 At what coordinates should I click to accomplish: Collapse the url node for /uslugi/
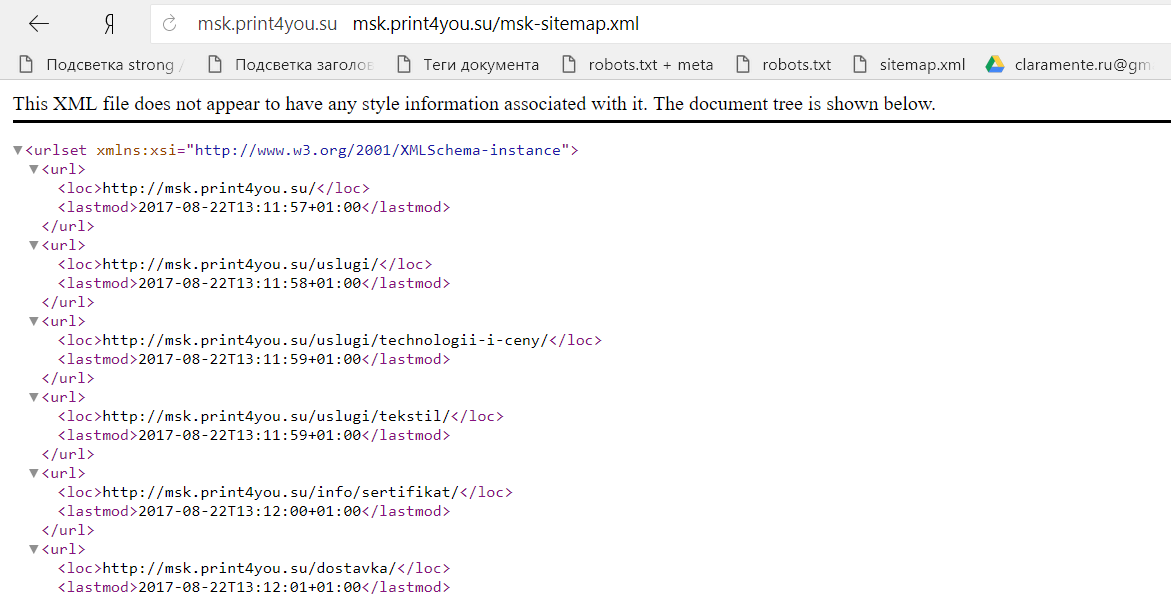tap(34, 245)
